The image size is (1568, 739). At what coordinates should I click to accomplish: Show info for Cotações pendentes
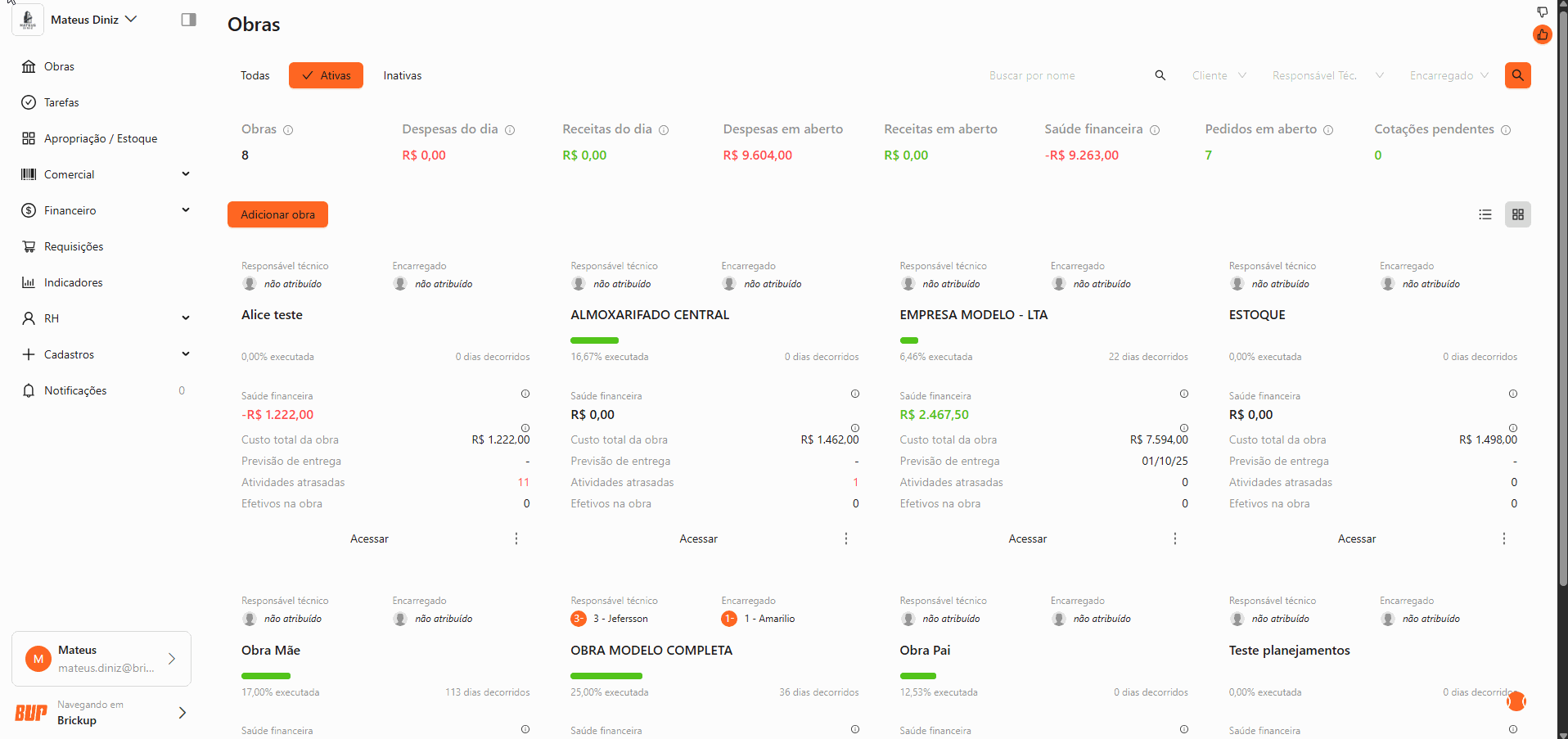click(x=1506, y=130)
